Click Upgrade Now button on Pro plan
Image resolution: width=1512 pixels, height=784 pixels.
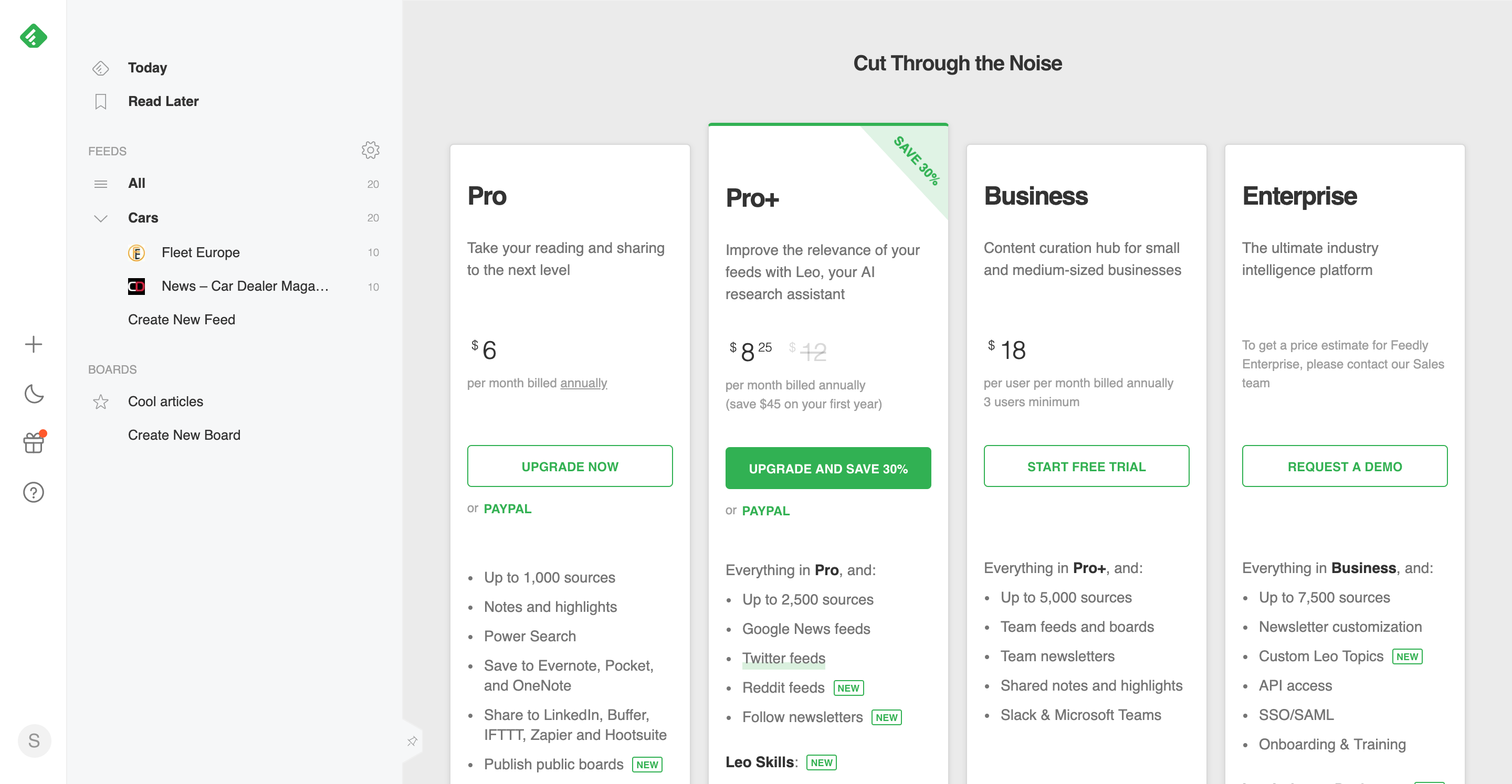tap(570, 466)
